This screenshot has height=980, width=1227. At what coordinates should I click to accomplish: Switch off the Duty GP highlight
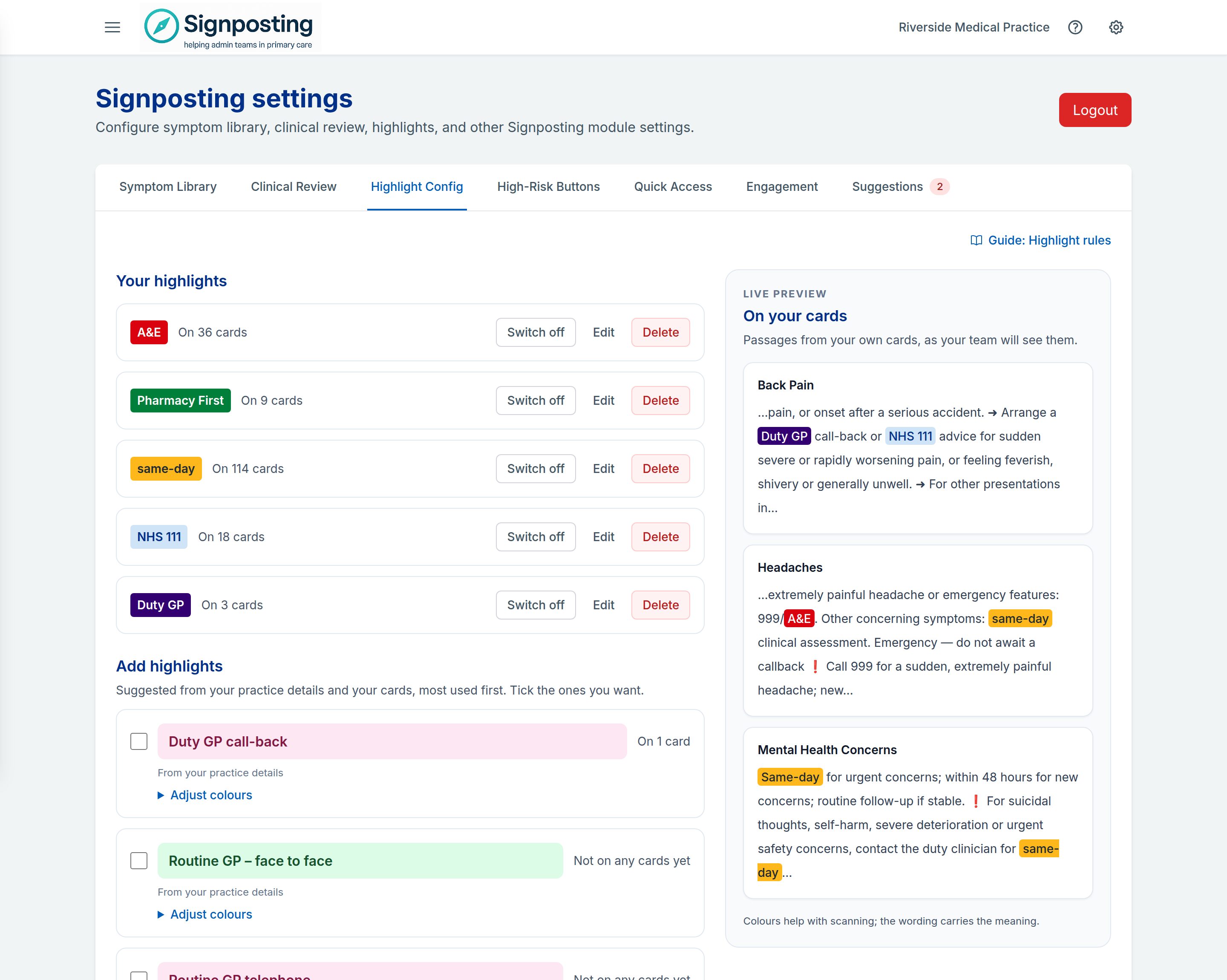[x=536, y=605]
